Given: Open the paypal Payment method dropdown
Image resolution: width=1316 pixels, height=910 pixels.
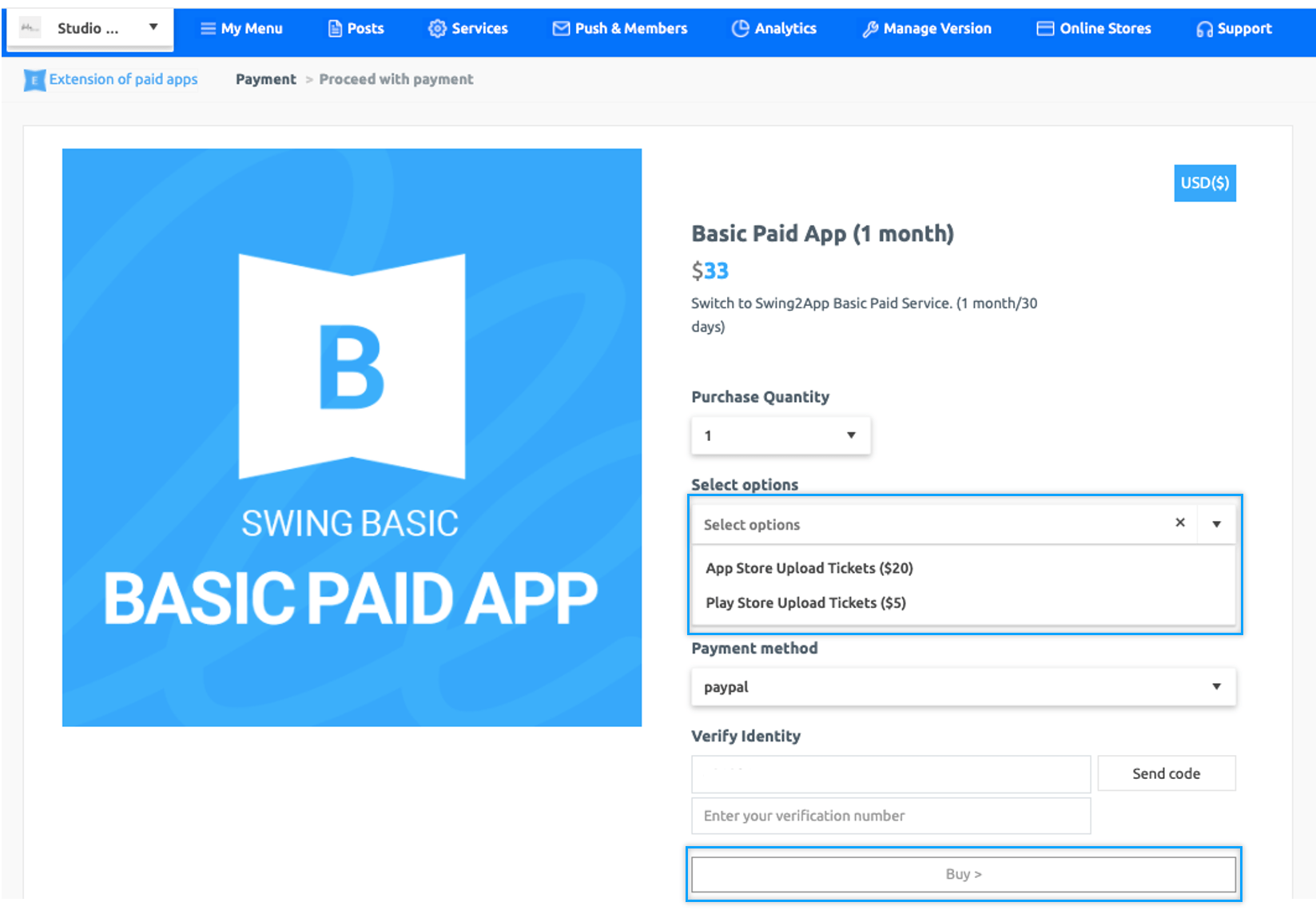Looking at the screenshot, I should click(x=964, y=687).
